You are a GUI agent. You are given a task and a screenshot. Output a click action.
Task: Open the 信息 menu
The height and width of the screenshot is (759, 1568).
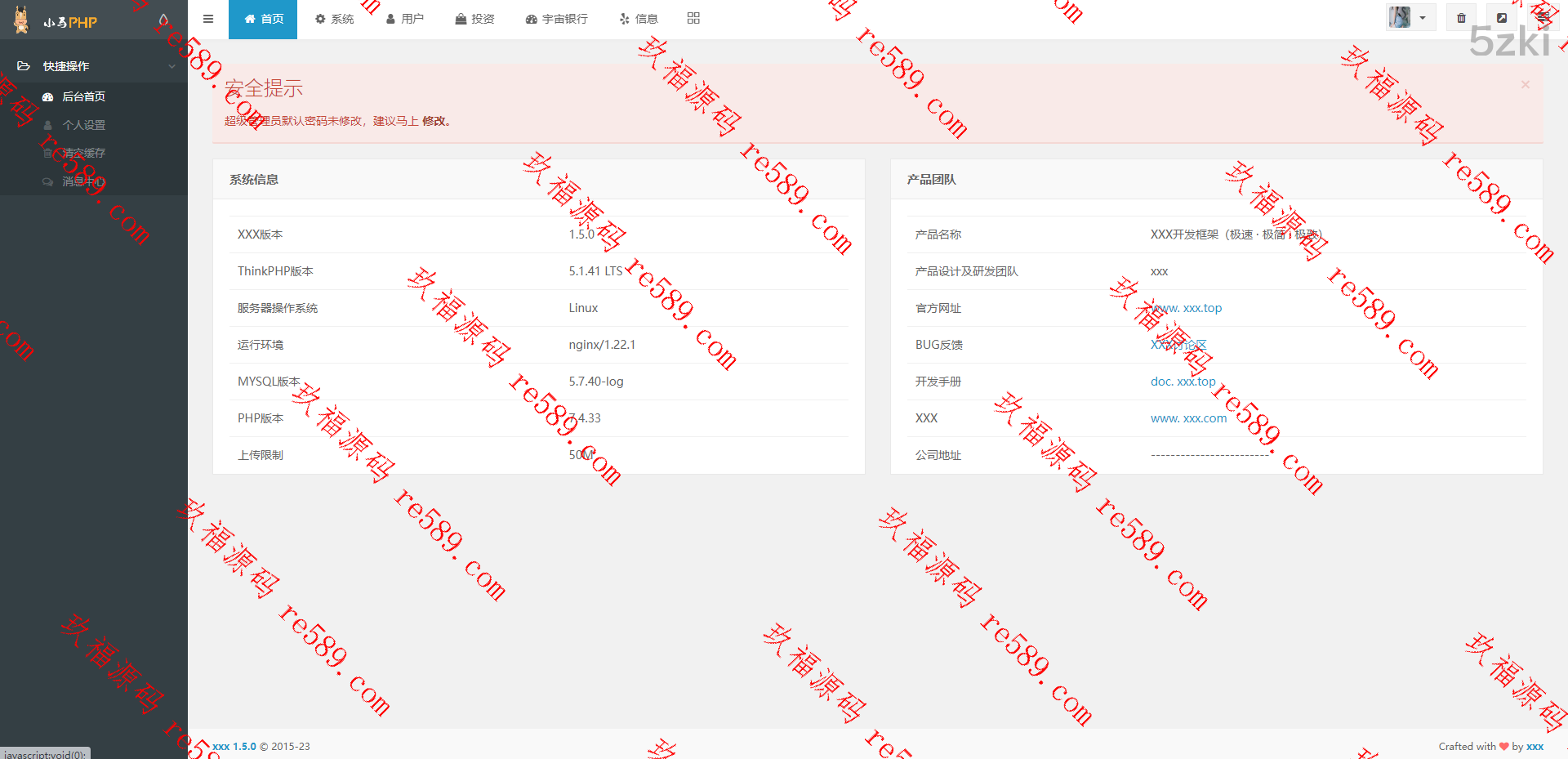pyautogui.click(x=638, y=19)
